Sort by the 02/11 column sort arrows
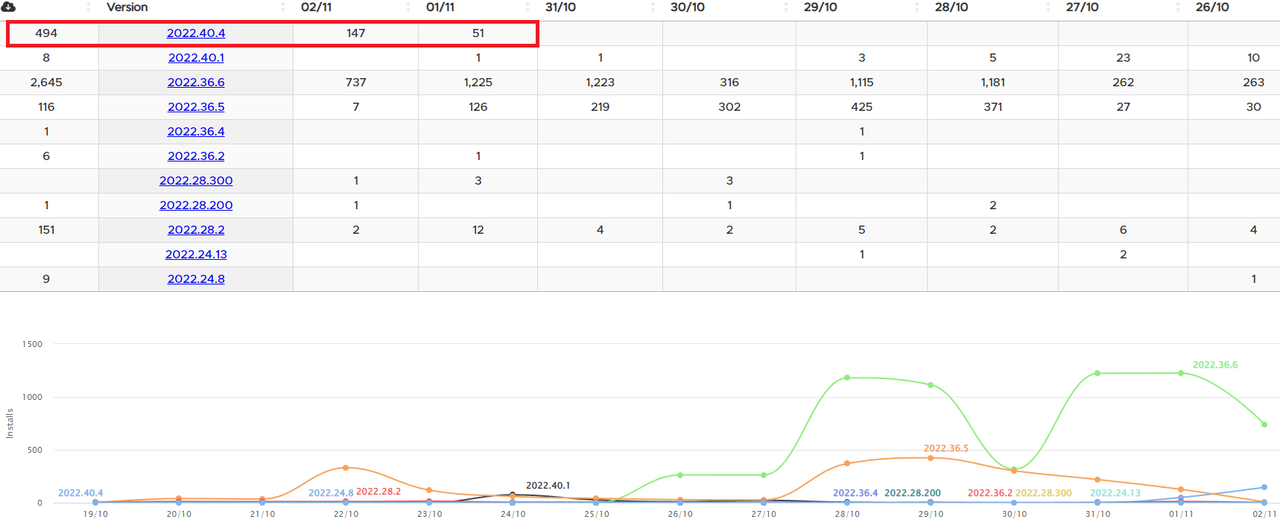 tap(408, 7)
